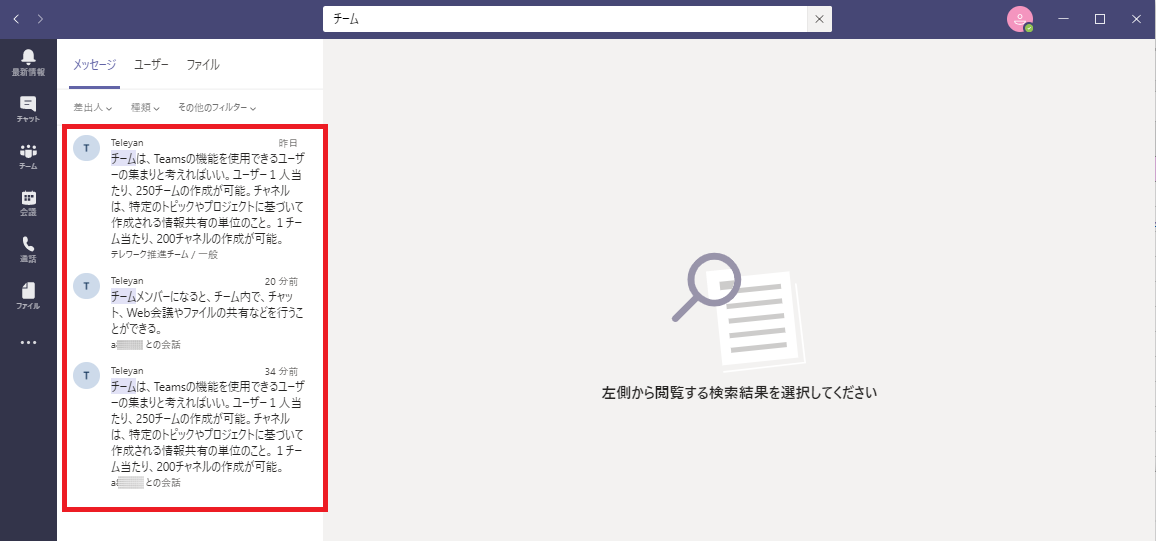Screen dimensions: 1156x541
Task: Clear the search box with X
Action: coord(819,19)
